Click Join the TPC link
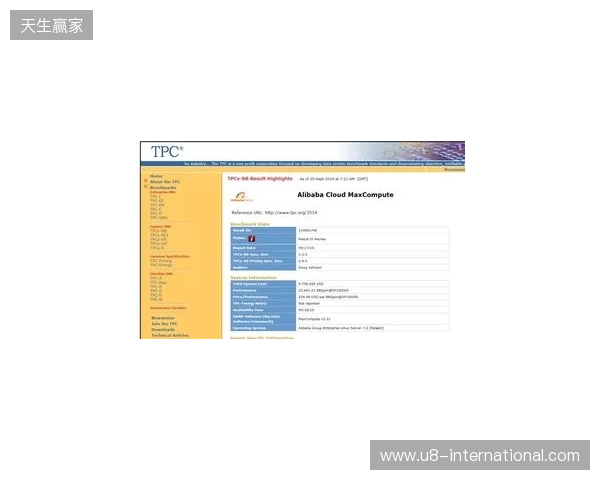 [x=164, y=324]
